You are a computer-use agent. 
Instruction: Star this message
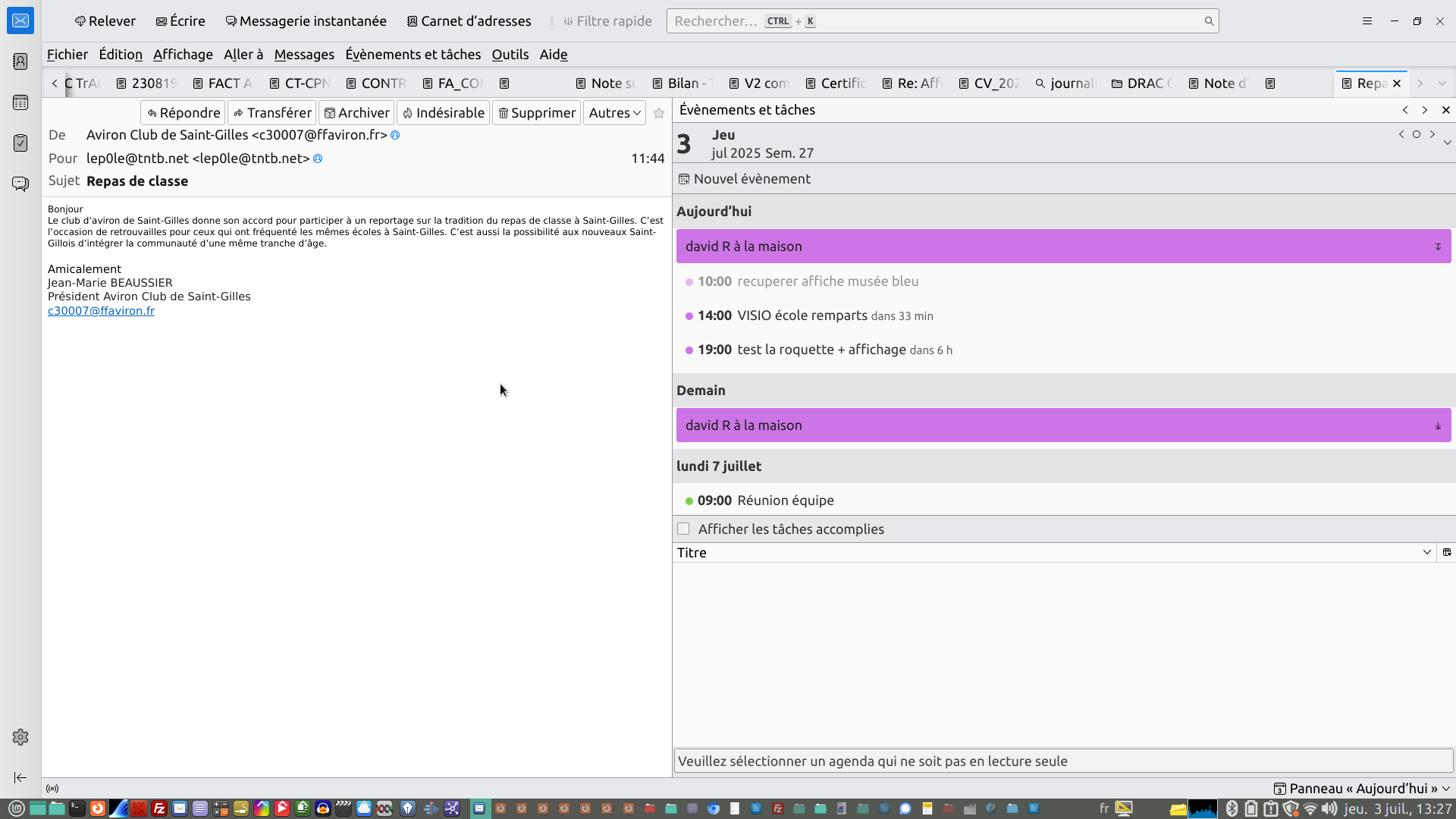click(x=659, y=113)
